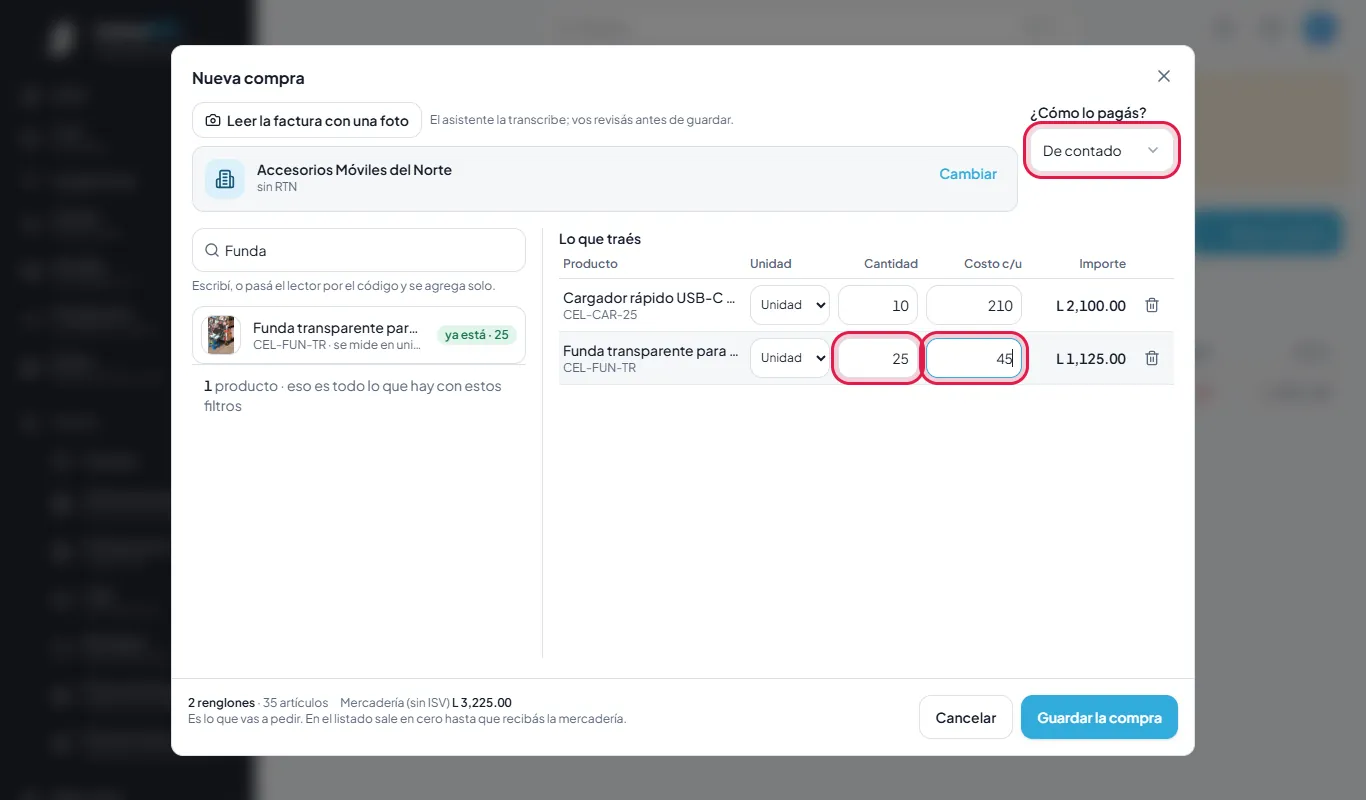Select the Funda transparente search result
The image size is (1366, 800).
coord(359,335)
